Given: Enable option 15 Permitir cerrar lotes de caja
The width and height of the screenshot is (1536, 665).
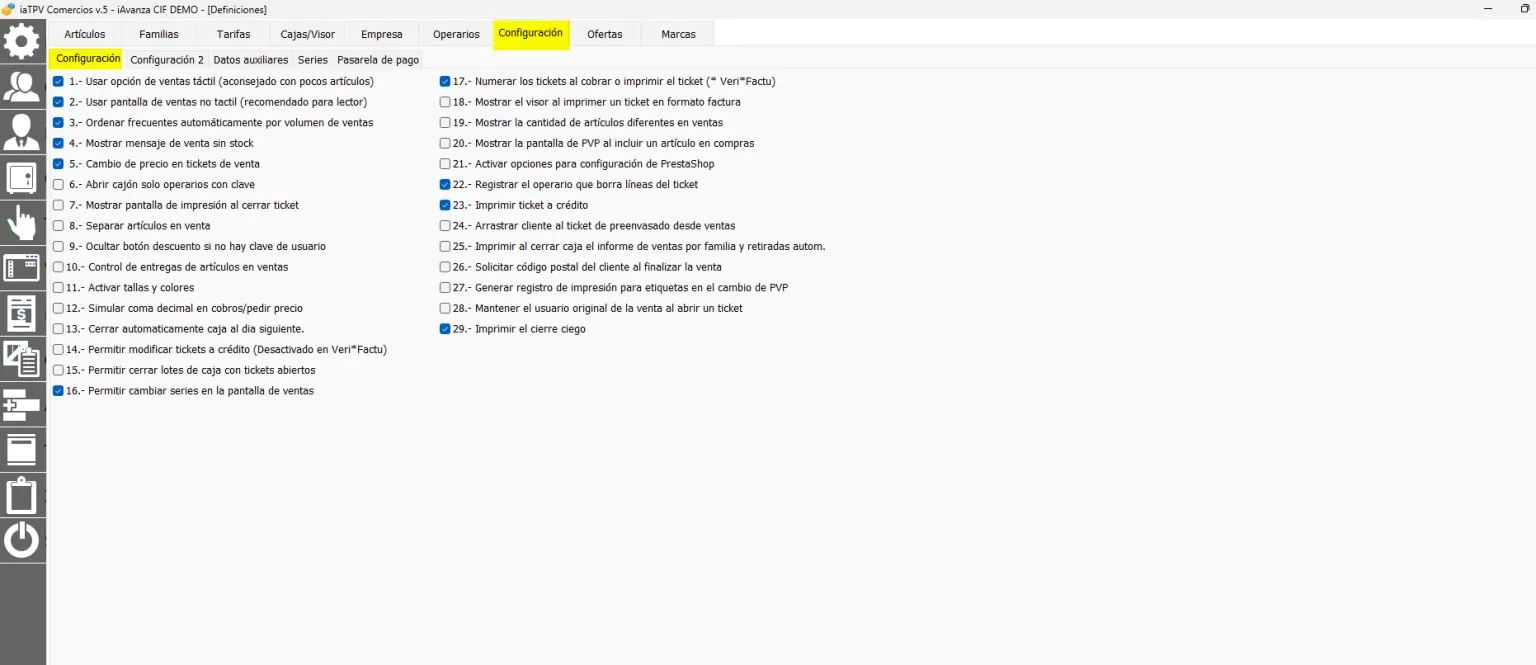Looking at the screenshot, I should 58,370.
